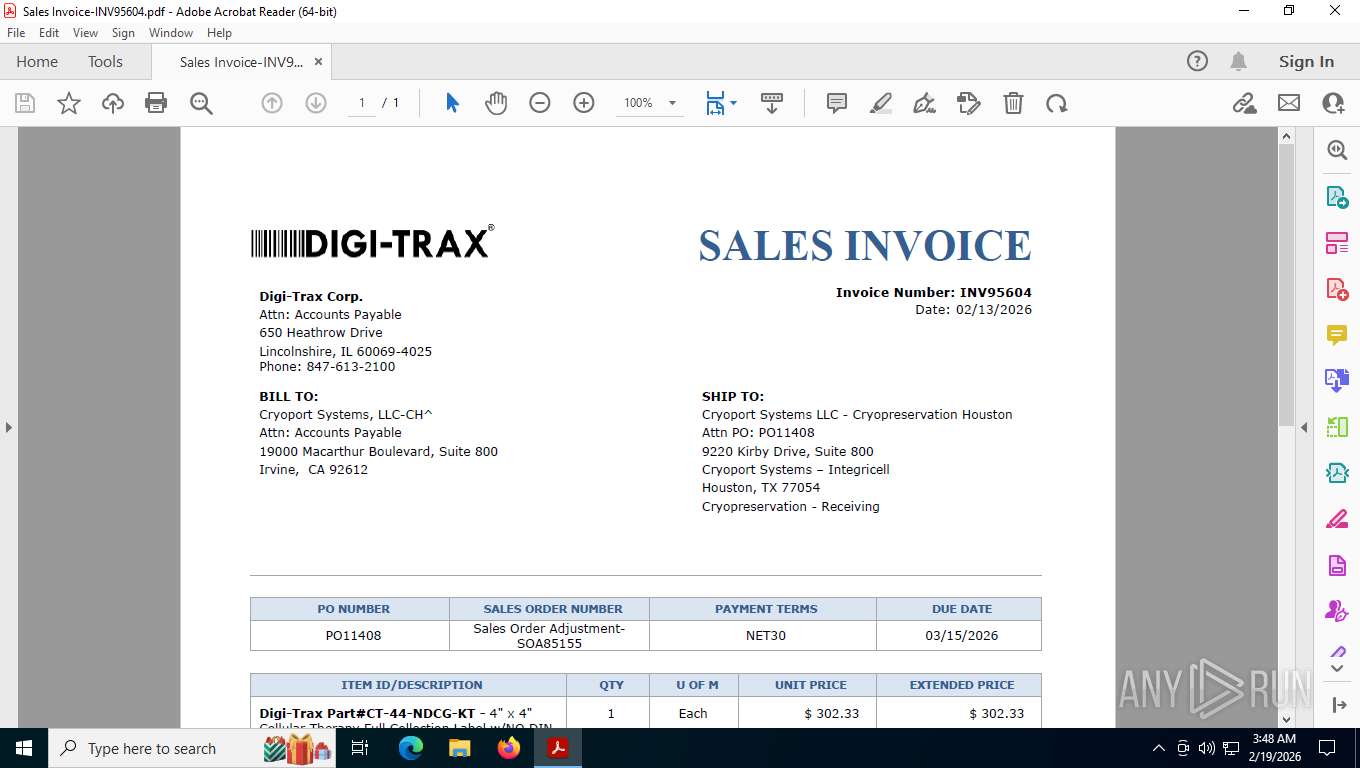Open Edit PDF tool in right pane

[x=1337, y=242]
